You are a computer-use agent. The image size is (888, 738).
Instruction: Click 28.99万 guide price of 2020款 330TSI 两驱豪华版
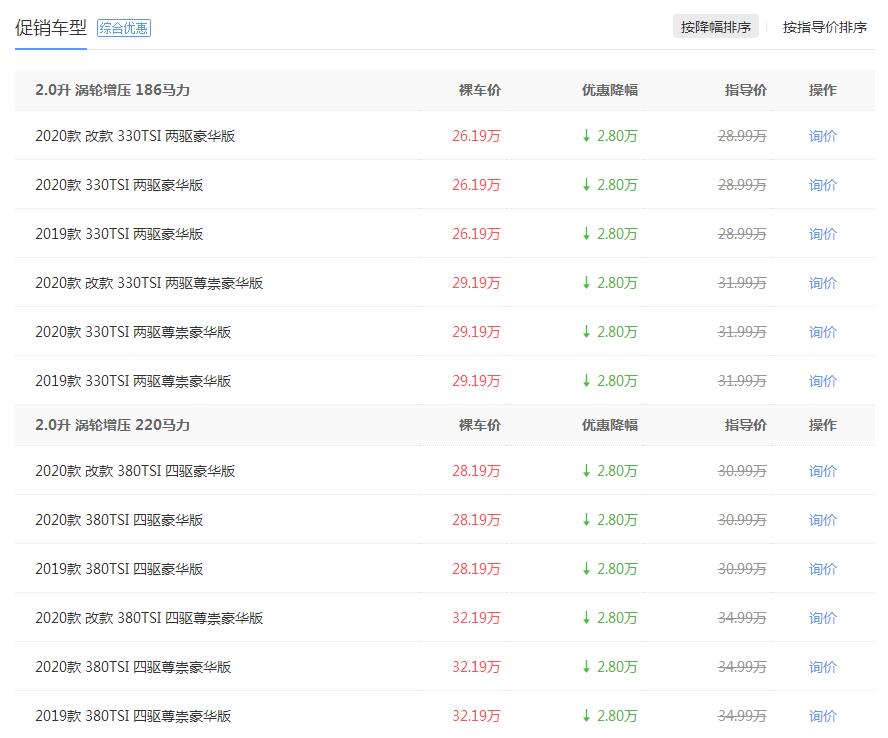742,185
